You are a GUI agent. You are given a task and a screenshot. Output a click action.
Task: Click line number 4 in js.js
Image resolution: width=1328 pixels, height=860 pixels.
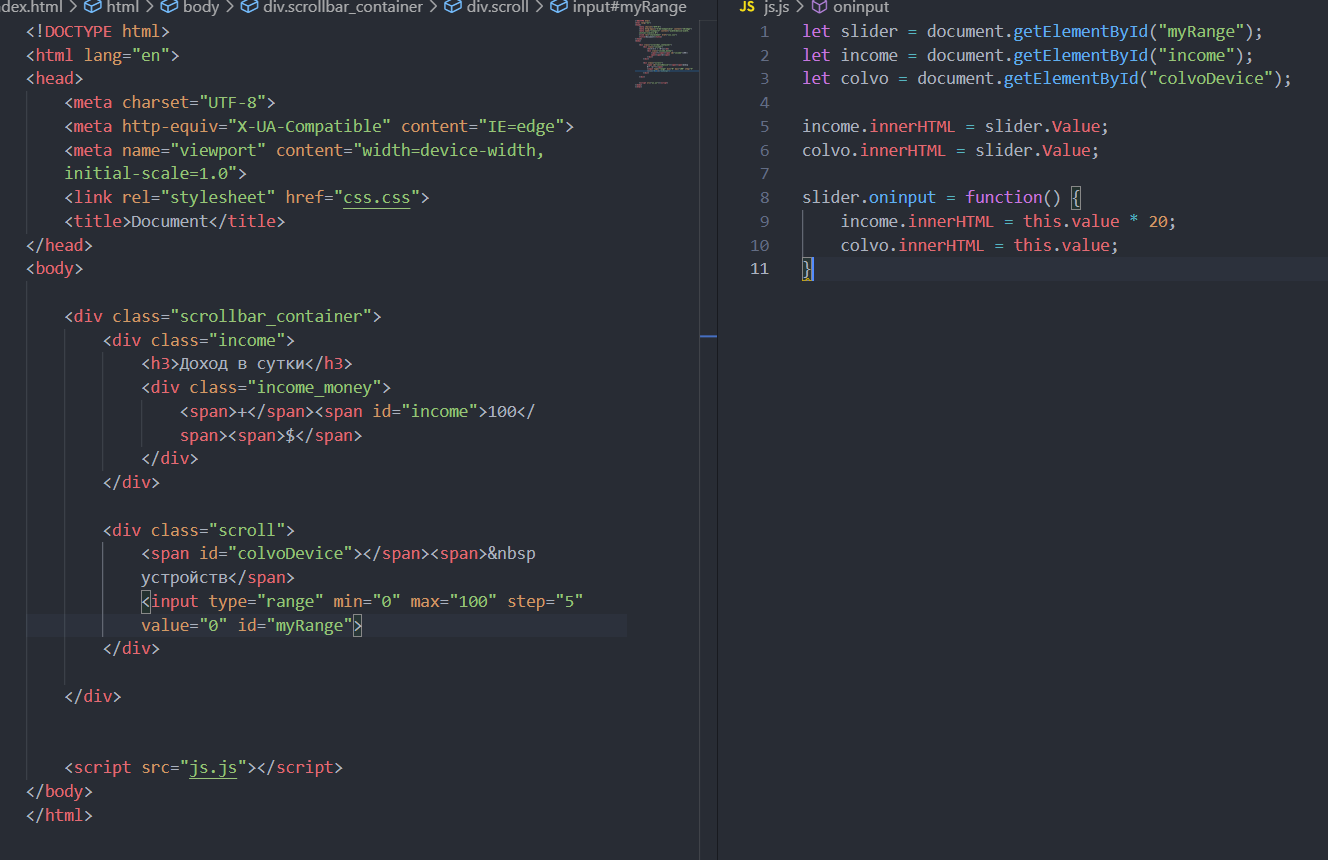pyautogui.click(x=764, y=102)
